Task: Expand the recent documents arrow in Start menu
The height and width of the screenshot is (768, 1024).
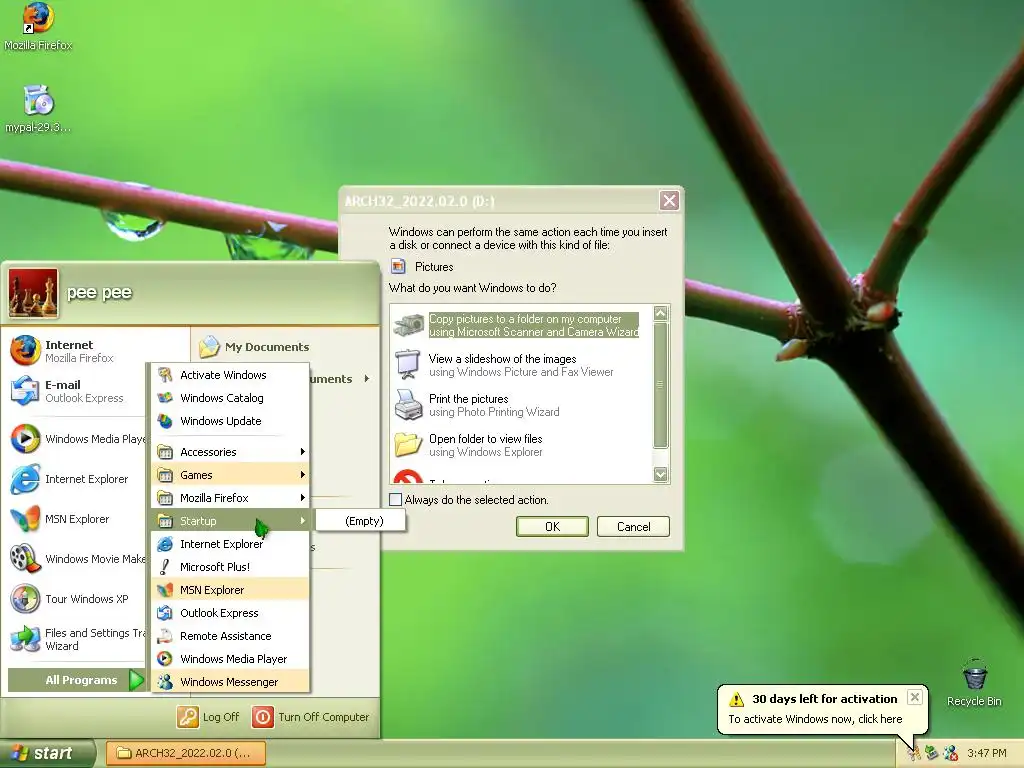Action: pos(367,378)
